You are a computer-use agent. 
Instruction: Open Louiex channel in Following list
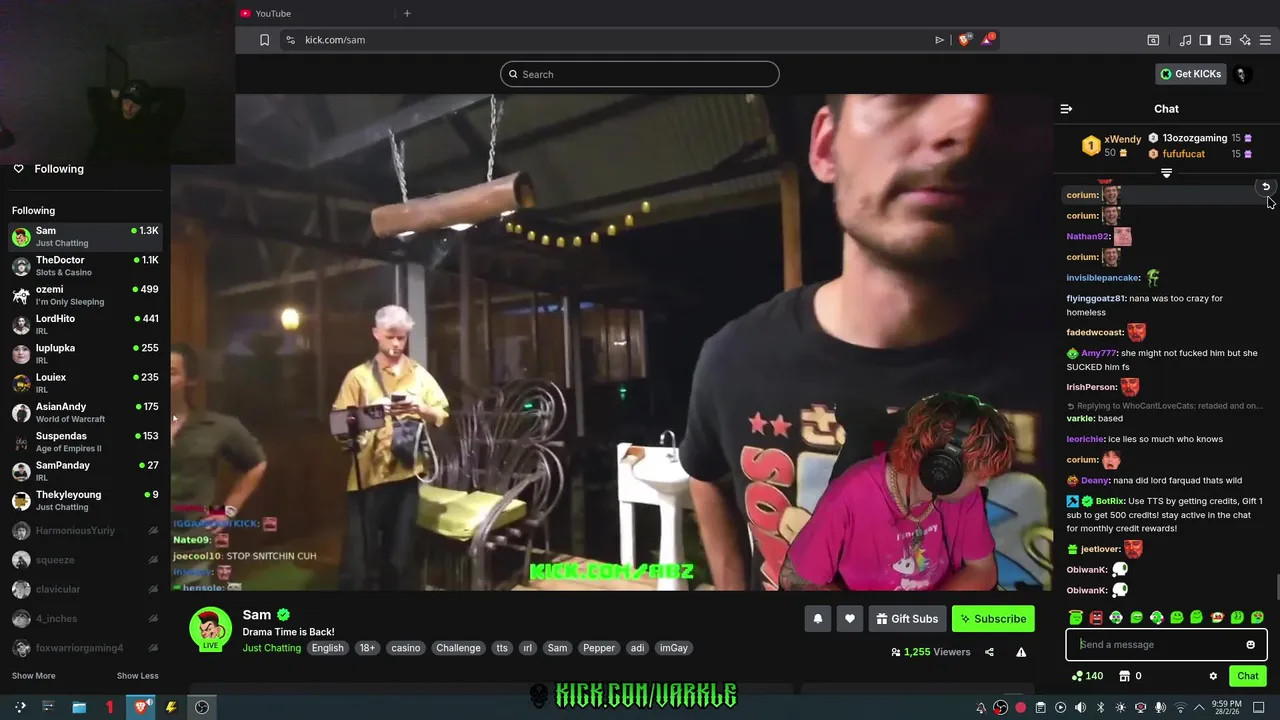pyautogui.click(x=85, y=383)
